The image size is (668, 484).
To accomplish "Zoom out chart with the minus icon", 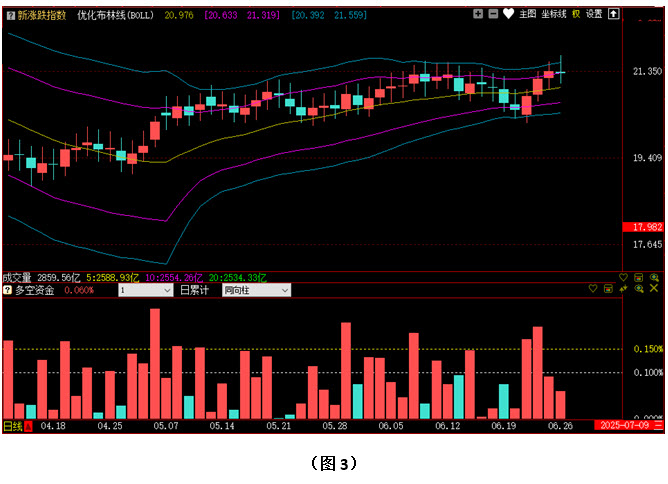I will click(x=493, y=14).
